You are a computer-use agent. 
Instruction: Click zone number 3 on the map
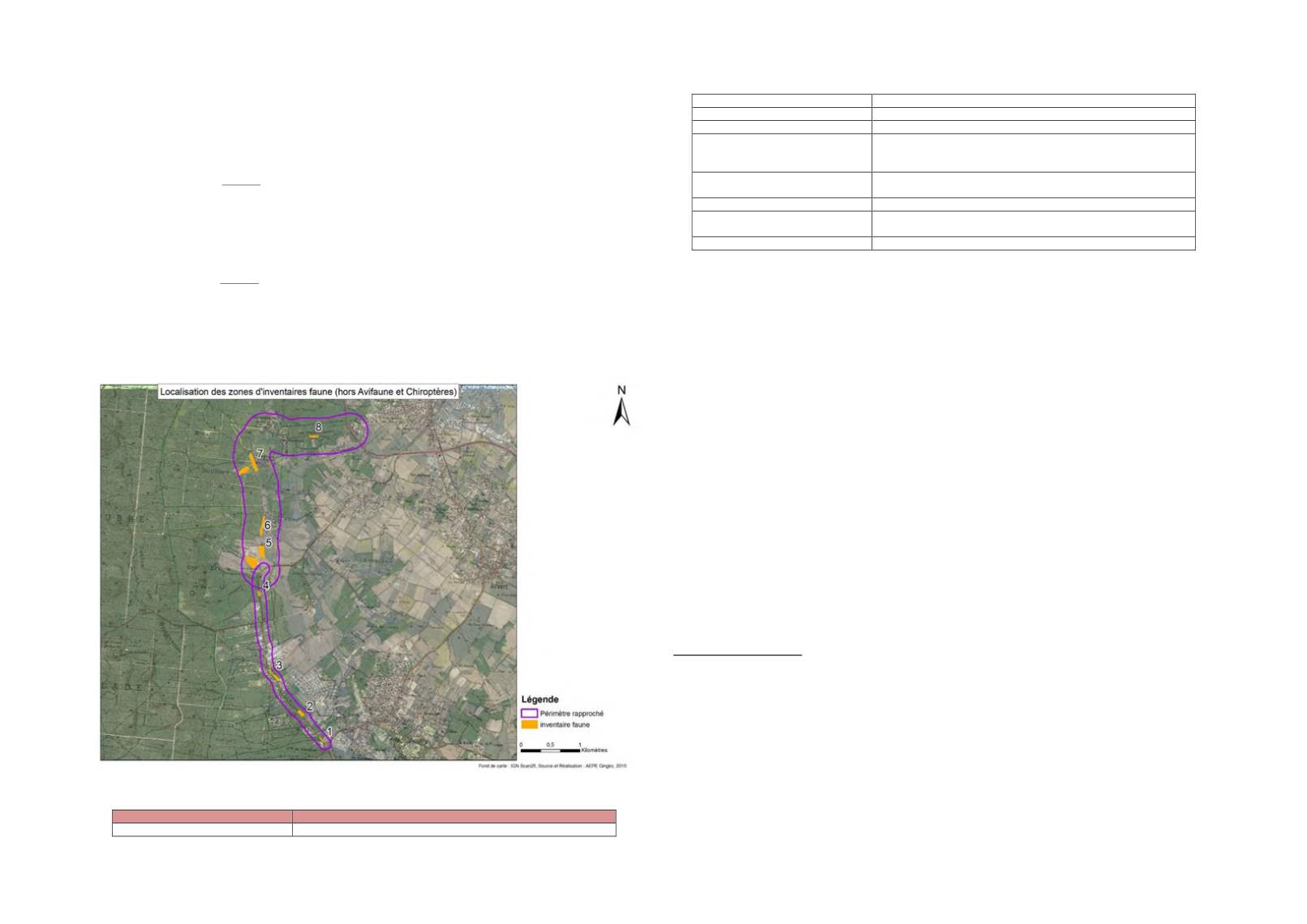pyautogui.click(x=279, y=665)
